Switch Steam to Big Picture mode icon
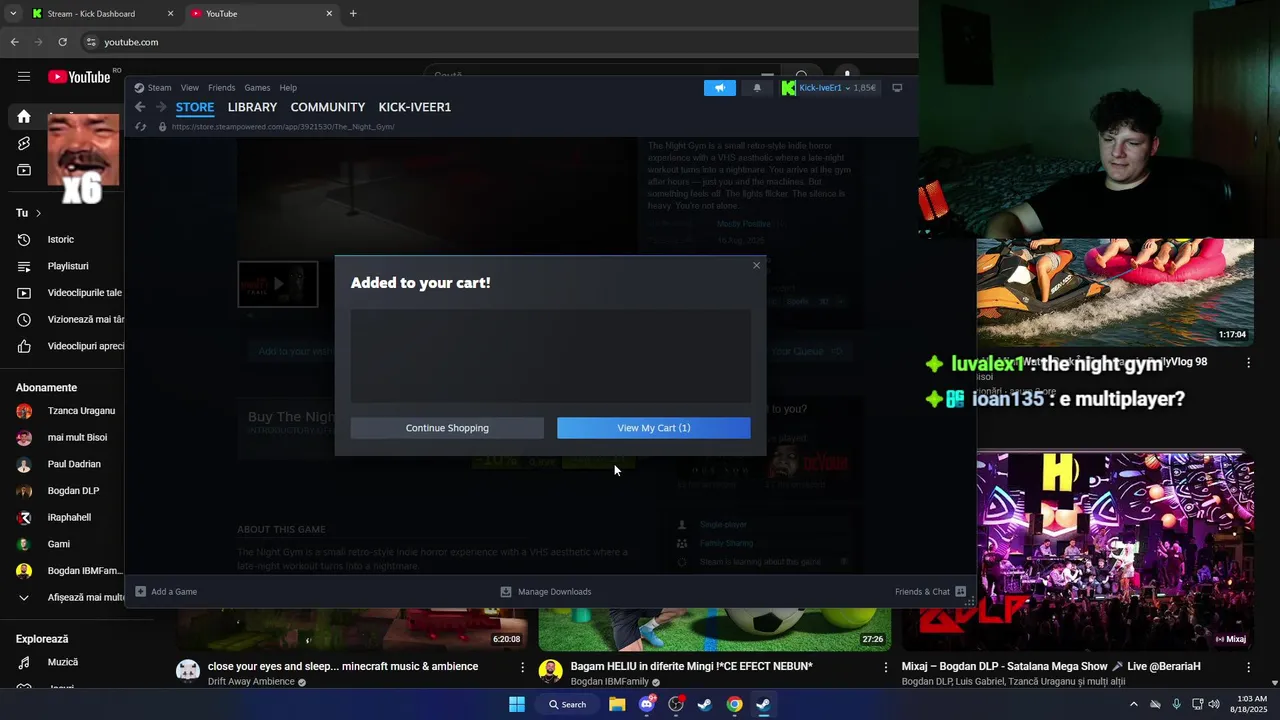The width and height of the screenshot is (1280, 720). (x=897, y=88)
